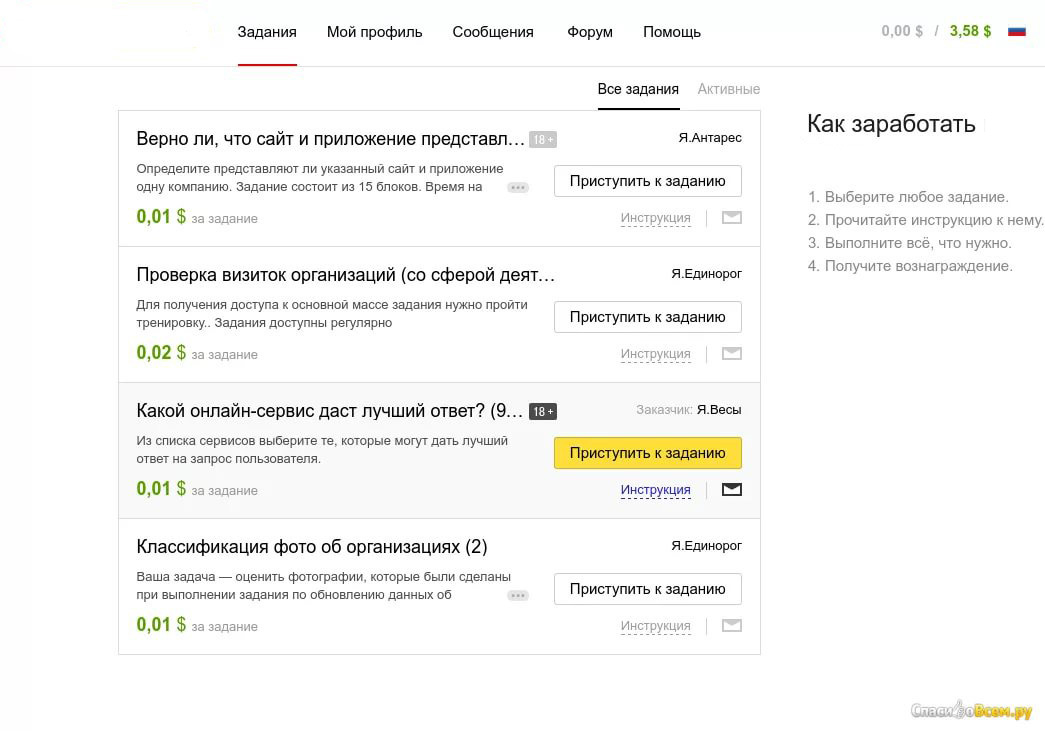Screen dimensions: 1045x731
Task: Click envelope icon for photo classification task
Action: [x=731, y=625]
